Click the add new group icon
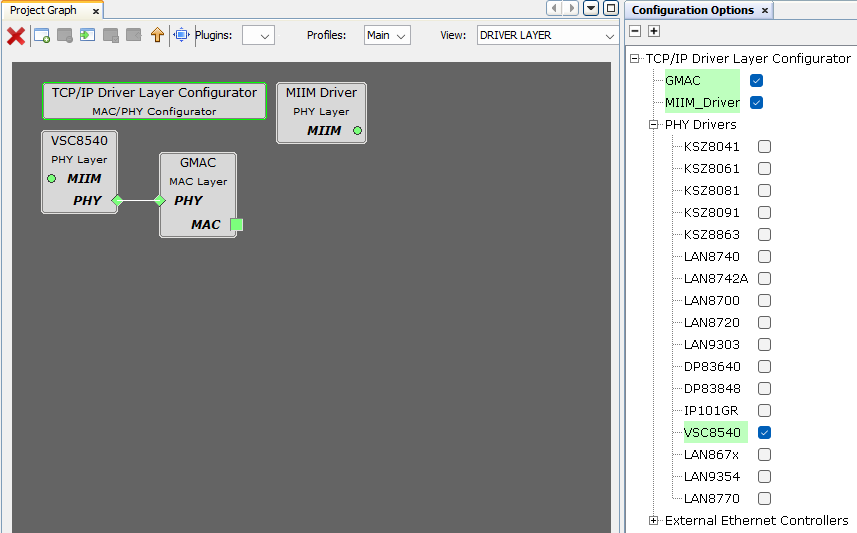Image resolution: width=857 pixels, height=533 pixels. [x=42, y=36]
